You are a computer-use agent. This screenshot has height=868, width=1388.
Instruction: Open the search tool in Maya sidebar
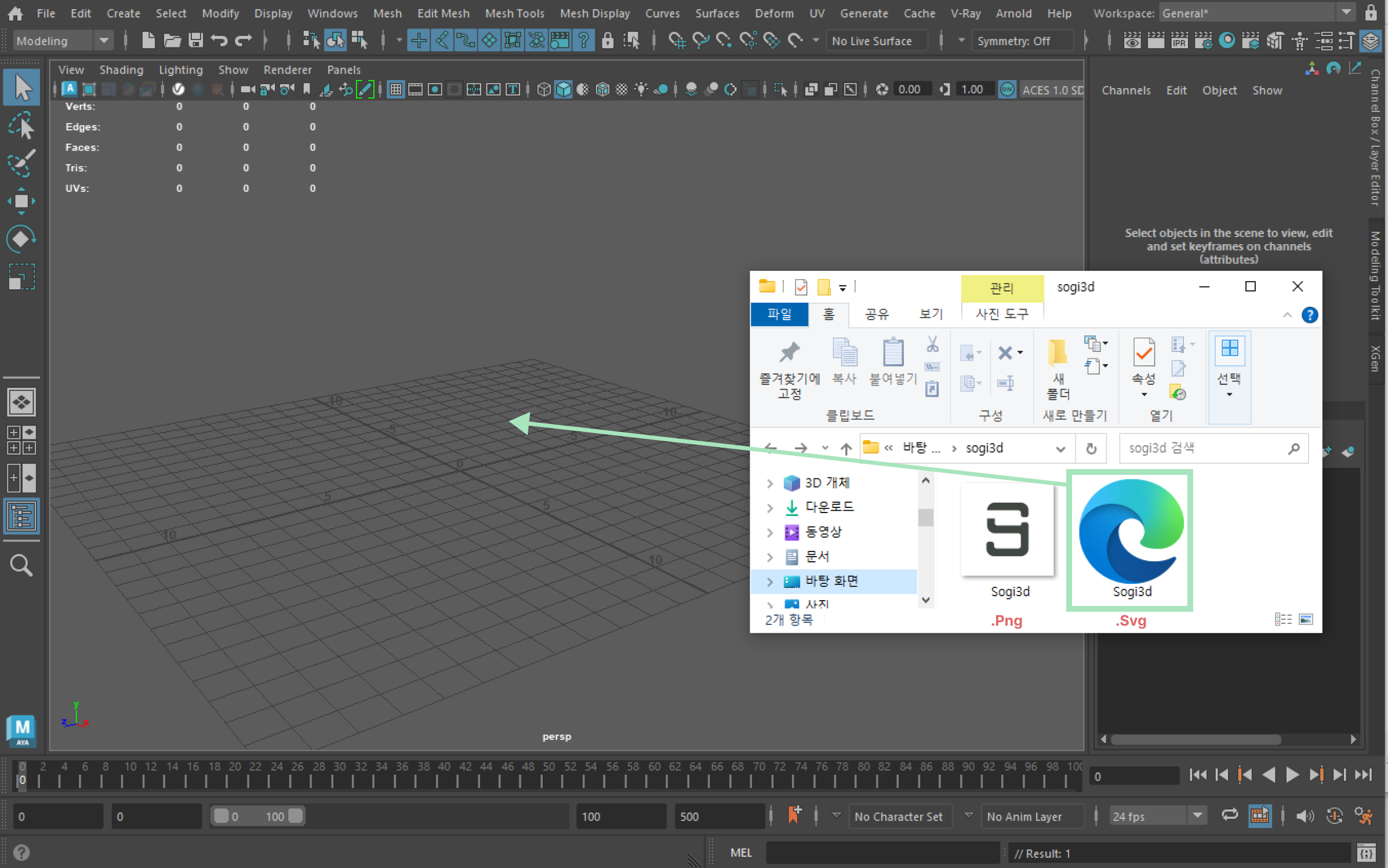point(21,565)
